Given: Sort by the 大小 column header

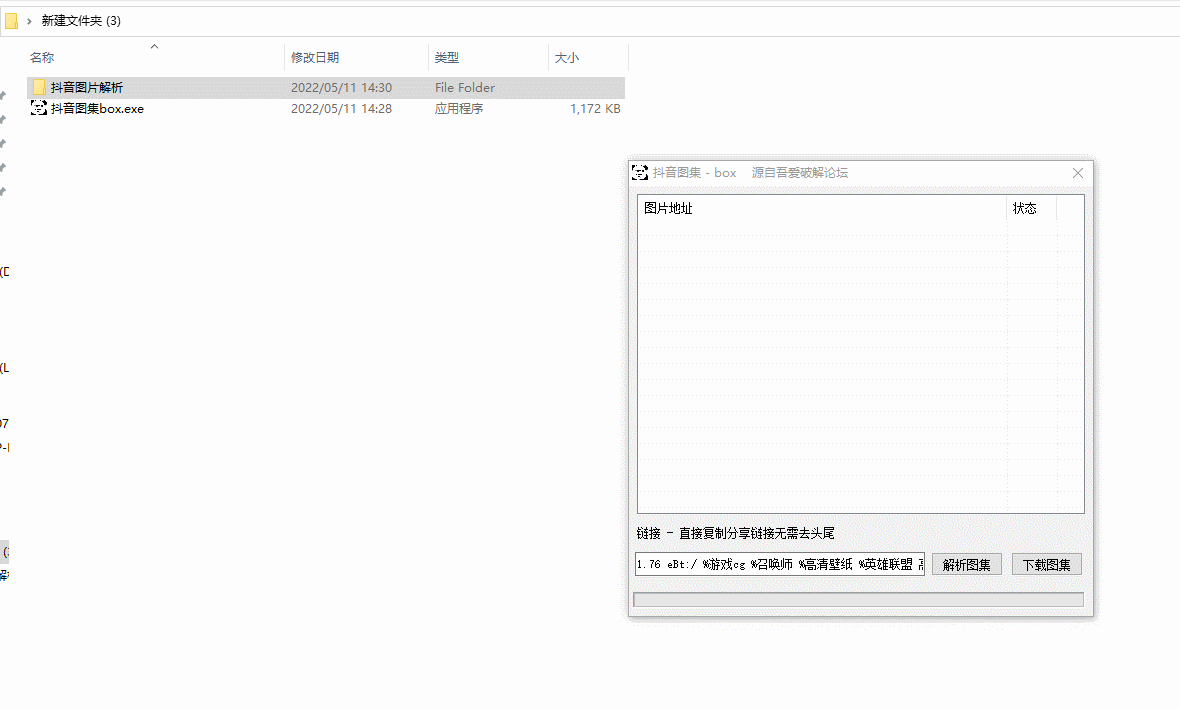Looking at the screenshot, I should [566, 57].
